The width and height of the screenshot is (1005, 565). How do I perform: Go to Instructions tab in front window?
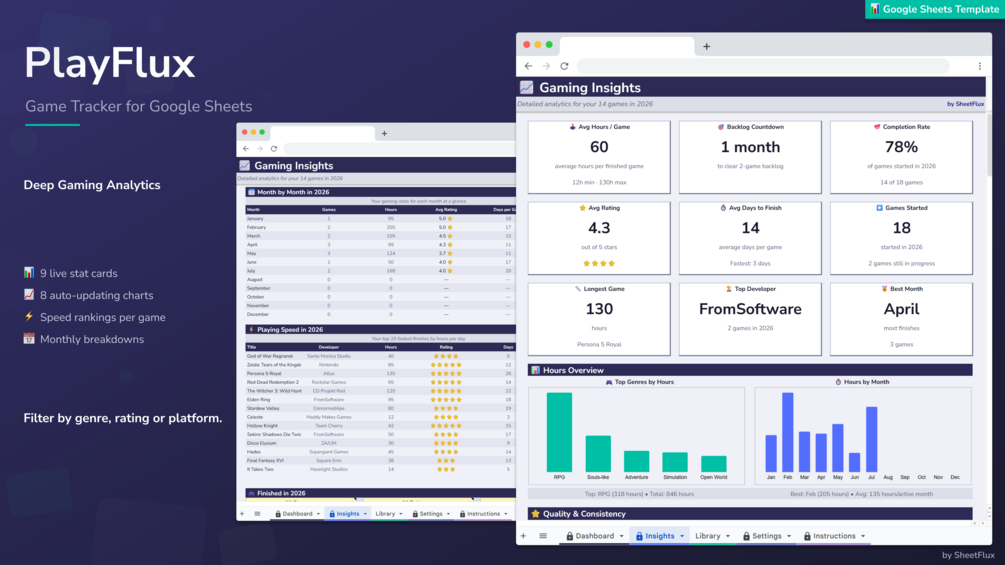pos(834,536)
